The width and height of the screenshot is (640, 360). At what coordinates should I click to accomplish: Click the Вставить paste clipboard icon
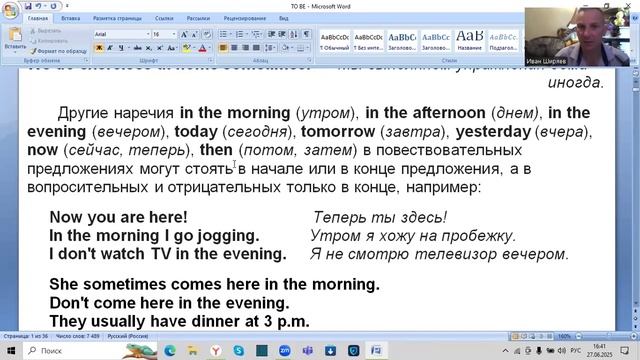tap(15, 35)
